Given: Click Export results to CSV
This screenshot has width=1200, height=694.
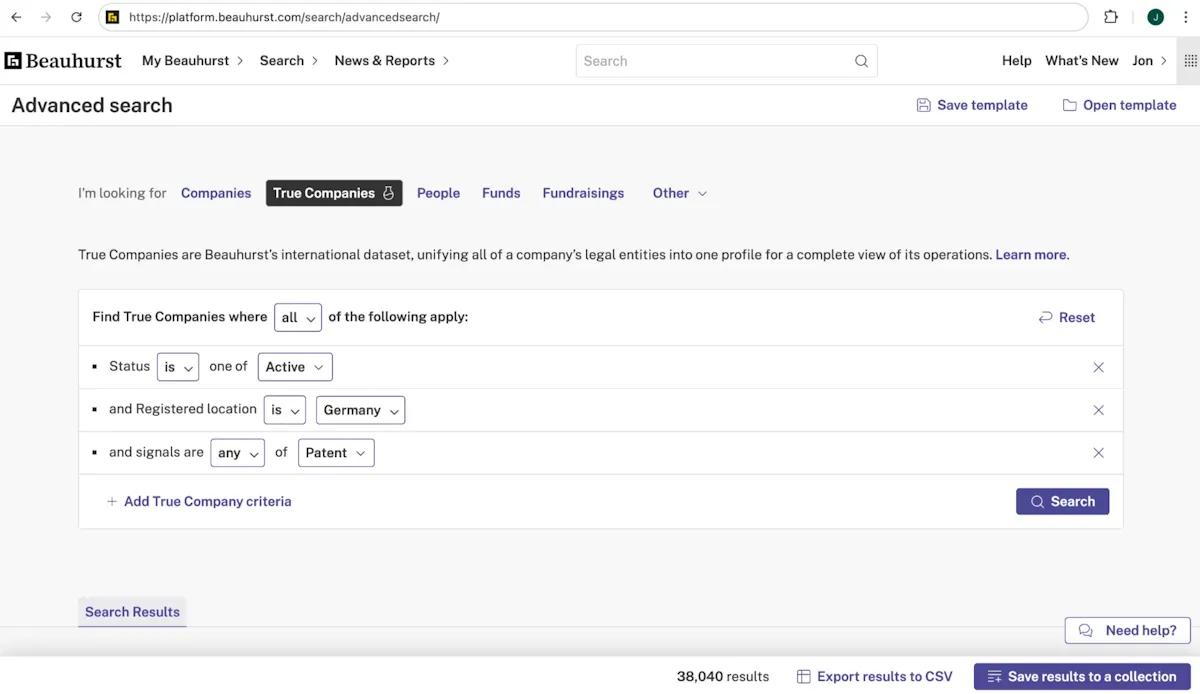Looking at the screenshot, I should click(x=875, y=677).
